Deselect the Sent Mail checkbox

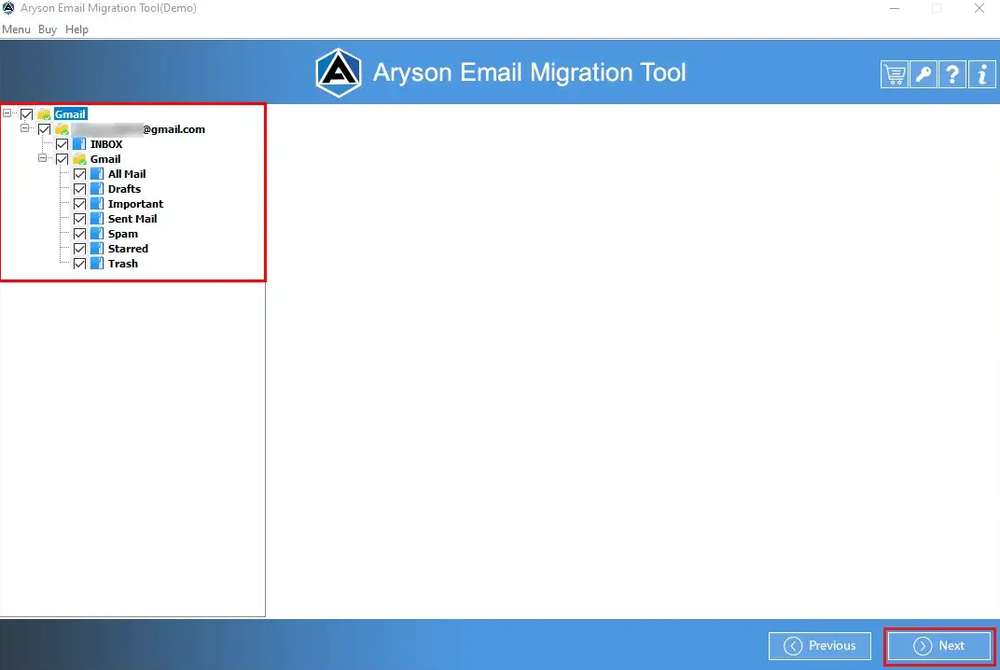pos(80,219)
